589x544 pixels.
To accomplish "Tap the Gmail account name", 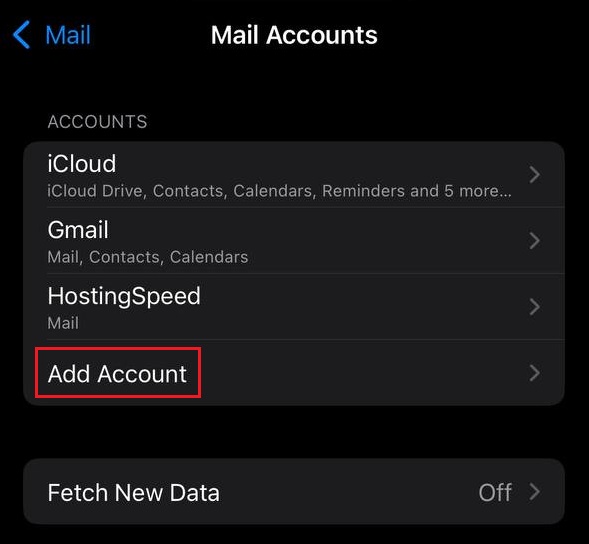I will (78, 230).
